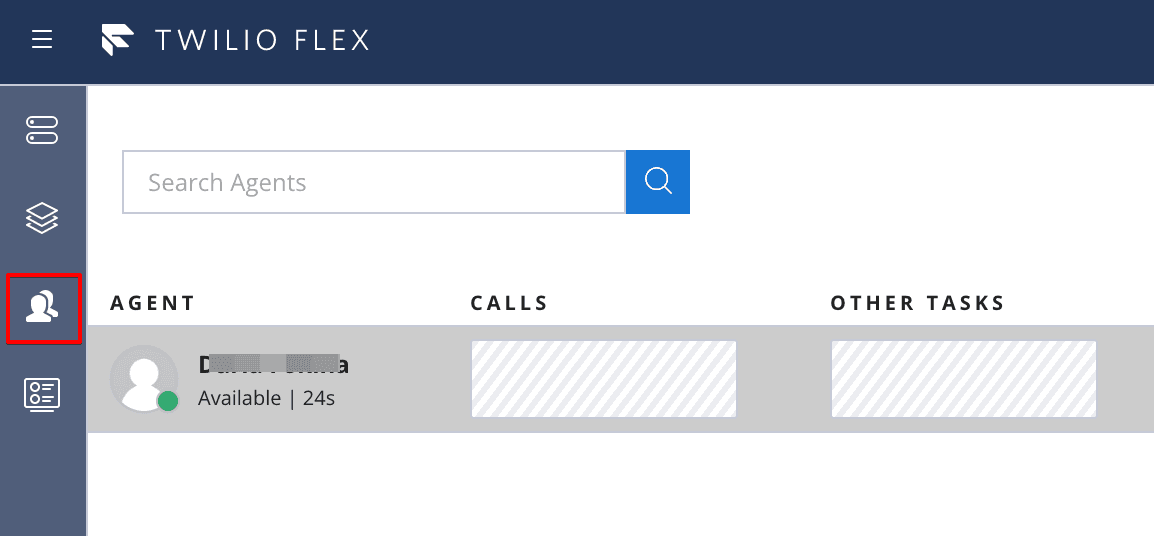1154x536 pixels.
Task: Click the striped Other Tasks placeholder cell
Action: pos(963,379)
